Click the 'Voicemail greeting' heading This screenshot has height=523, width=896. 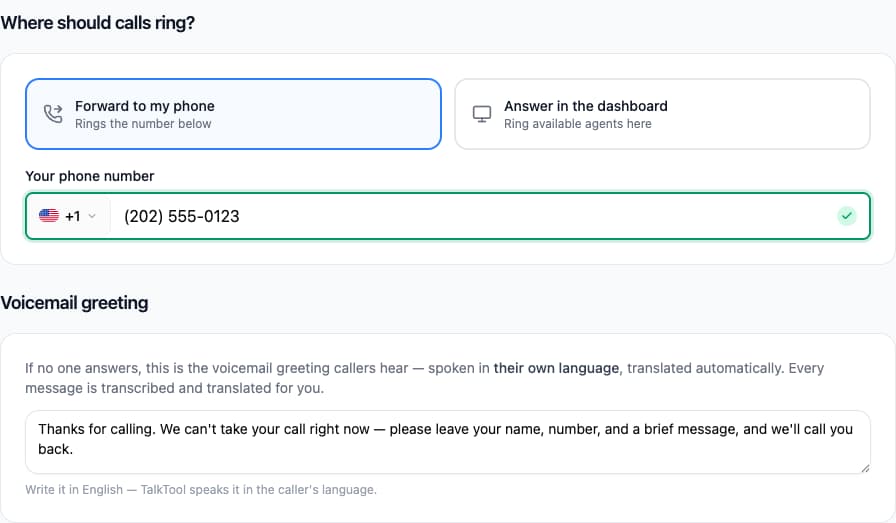[x=74, y=303]
